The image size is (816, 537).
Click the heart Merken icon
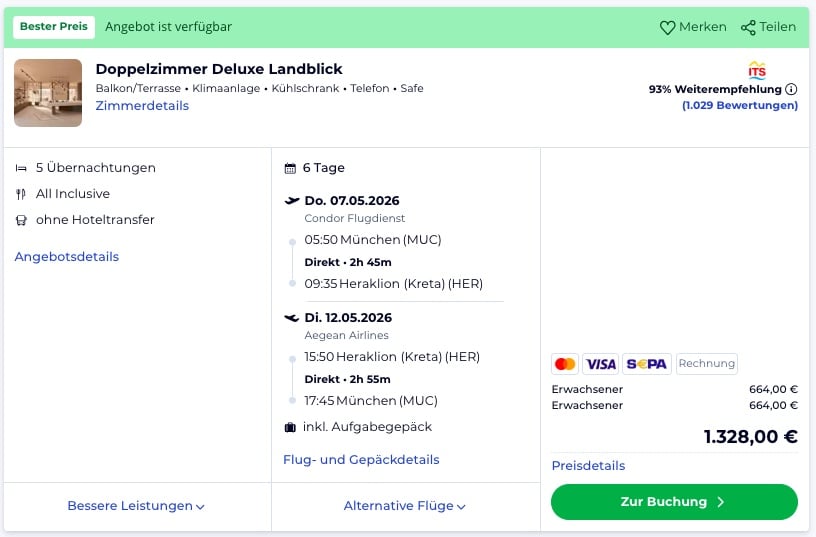point(667,28)
